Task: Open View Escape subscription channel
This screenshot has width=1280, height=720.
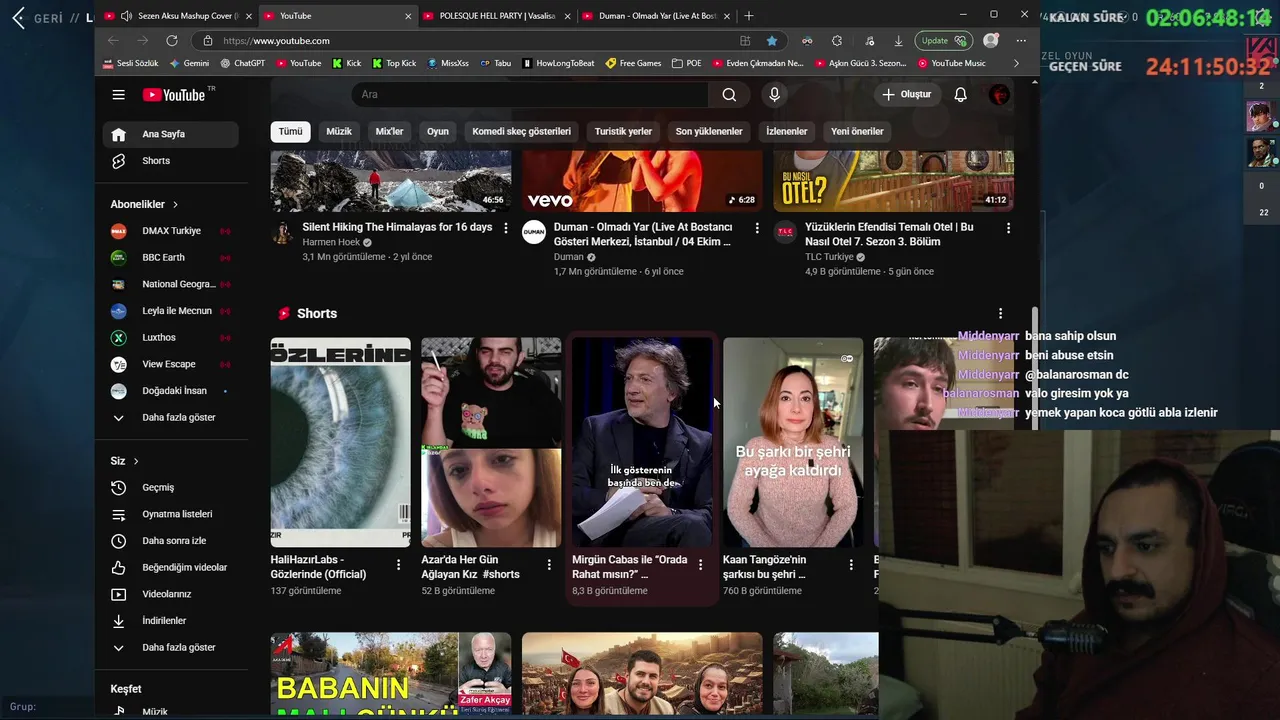Action: [170, 364]
